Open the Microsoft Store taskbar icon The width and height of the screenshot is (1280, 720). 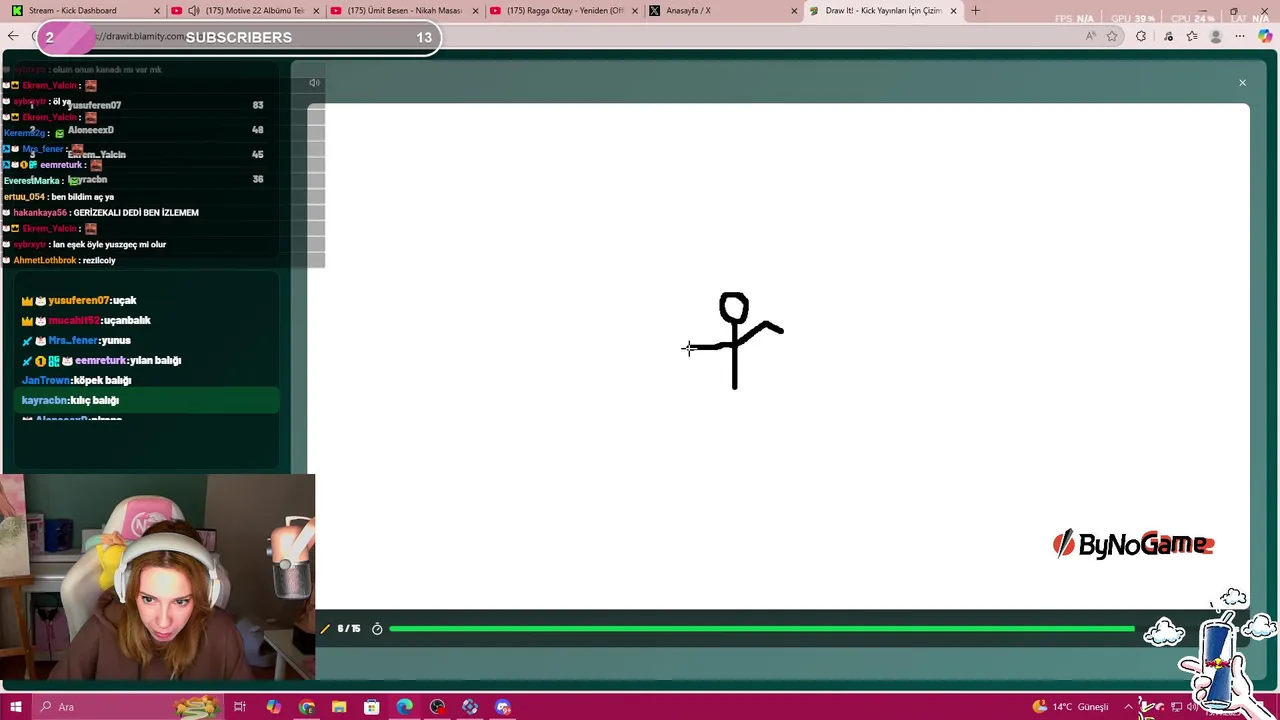372,707
